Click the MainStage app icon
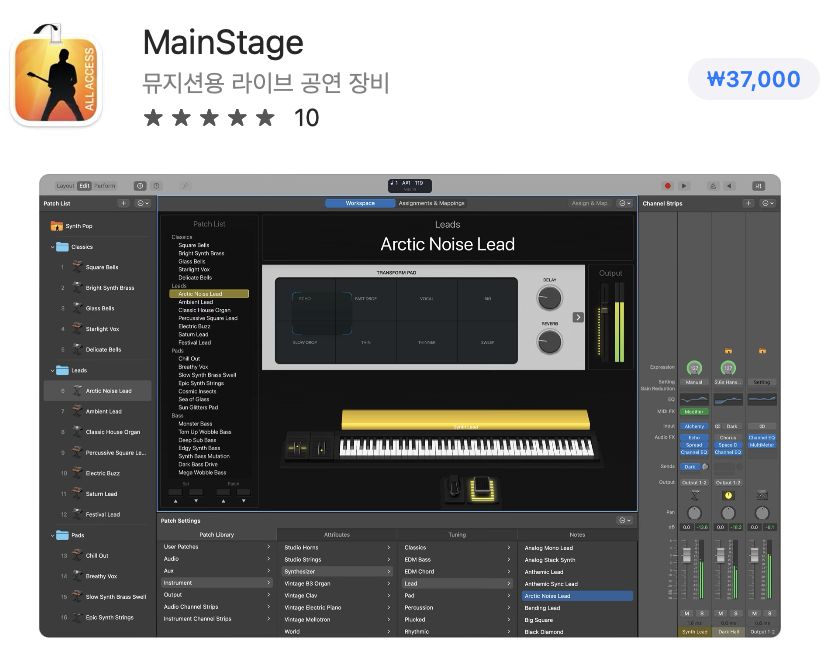 point(56,74)
